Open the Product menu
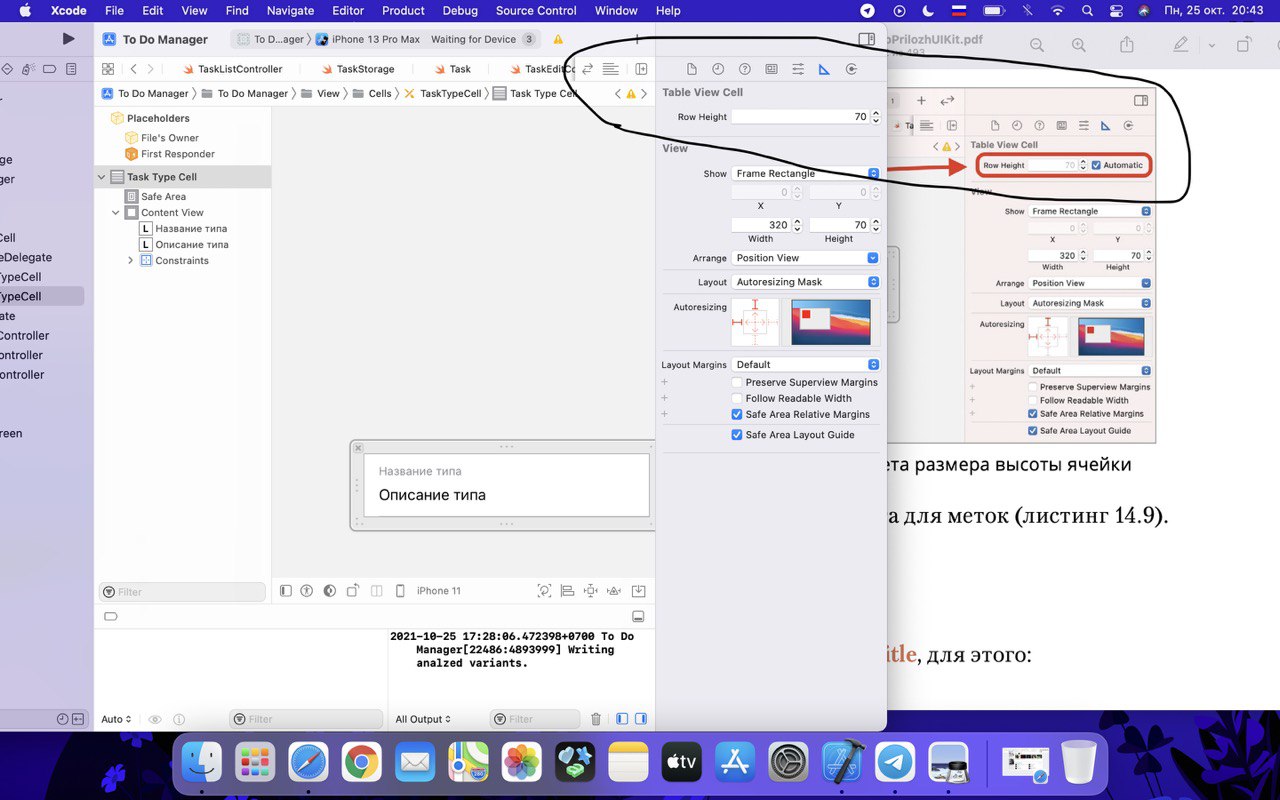Image resolution: width=1280 pixels, height=800 pixels. [x=403, y=11]
